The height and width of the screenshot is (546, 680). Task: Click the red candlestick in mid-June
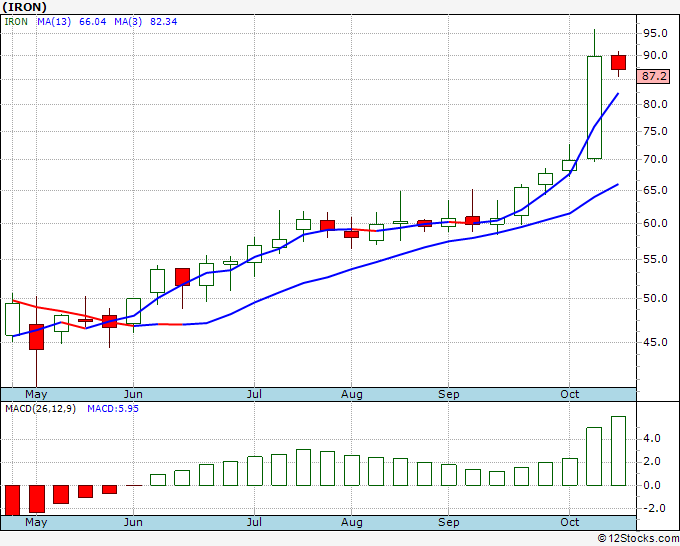[182, 277]
